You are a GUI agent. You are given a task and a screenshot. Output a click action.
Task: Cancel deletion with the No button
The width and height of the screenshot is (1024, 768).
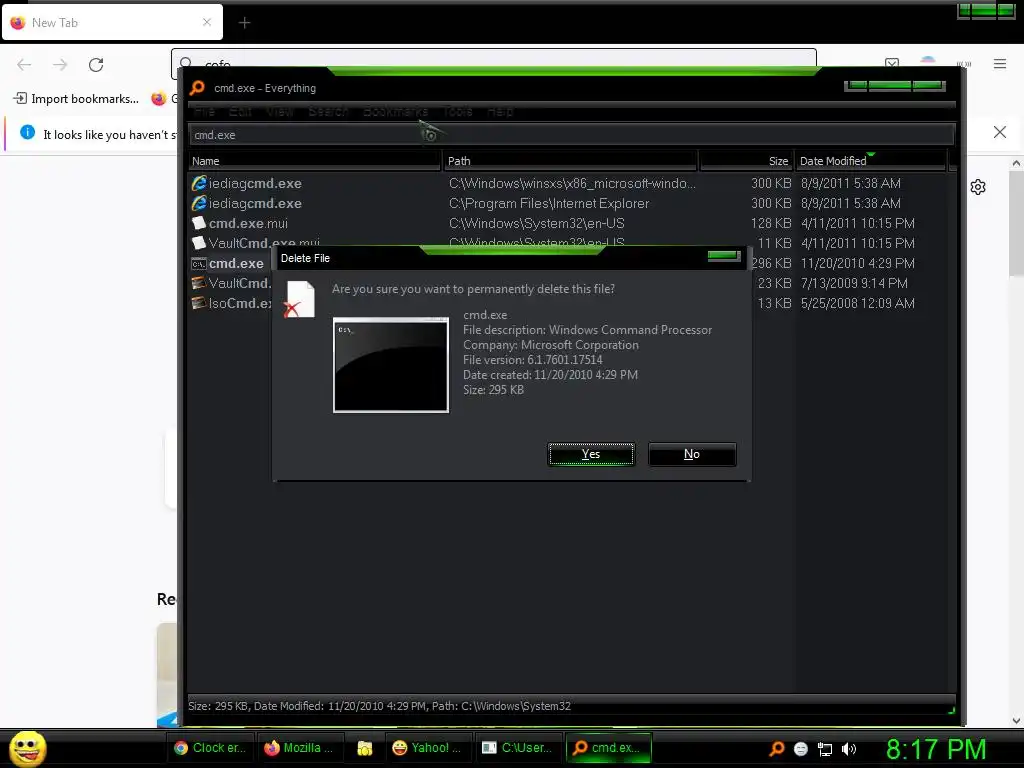click(x=692, y=454)
